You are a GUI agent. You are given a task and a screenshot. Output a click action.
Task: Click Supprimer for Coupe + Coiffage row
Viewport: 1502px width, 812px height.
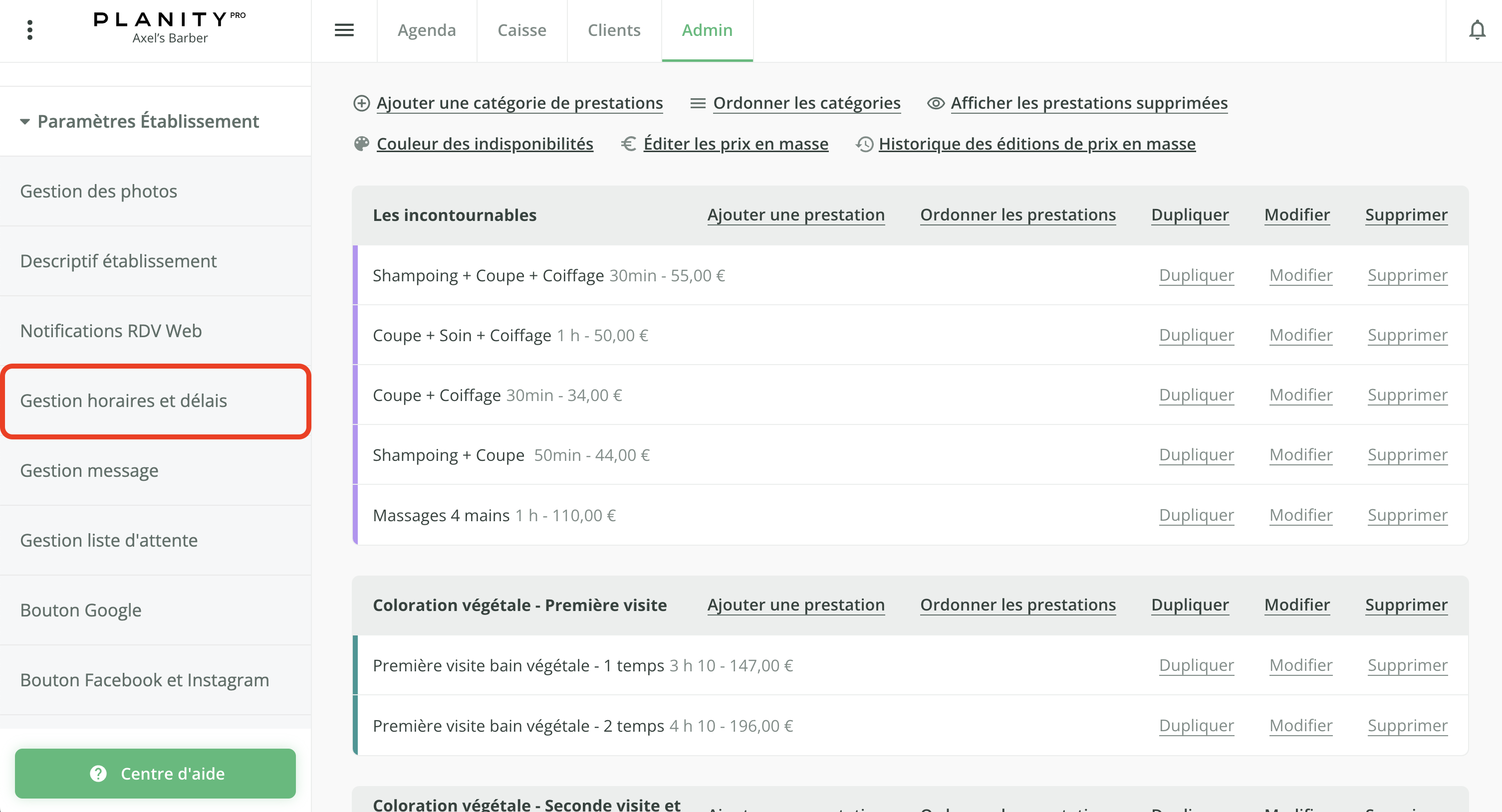(1407, 395)
